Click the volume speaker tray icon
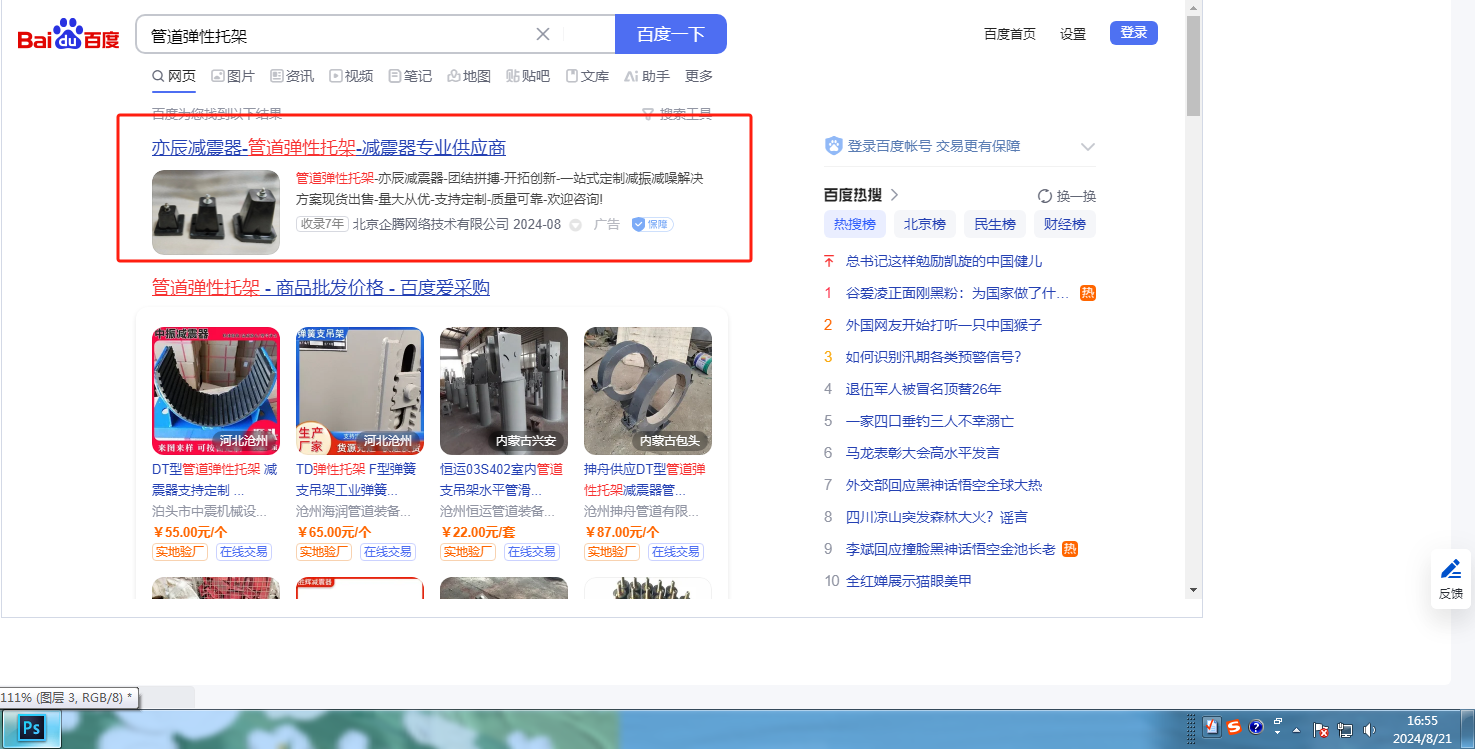 1369,729
